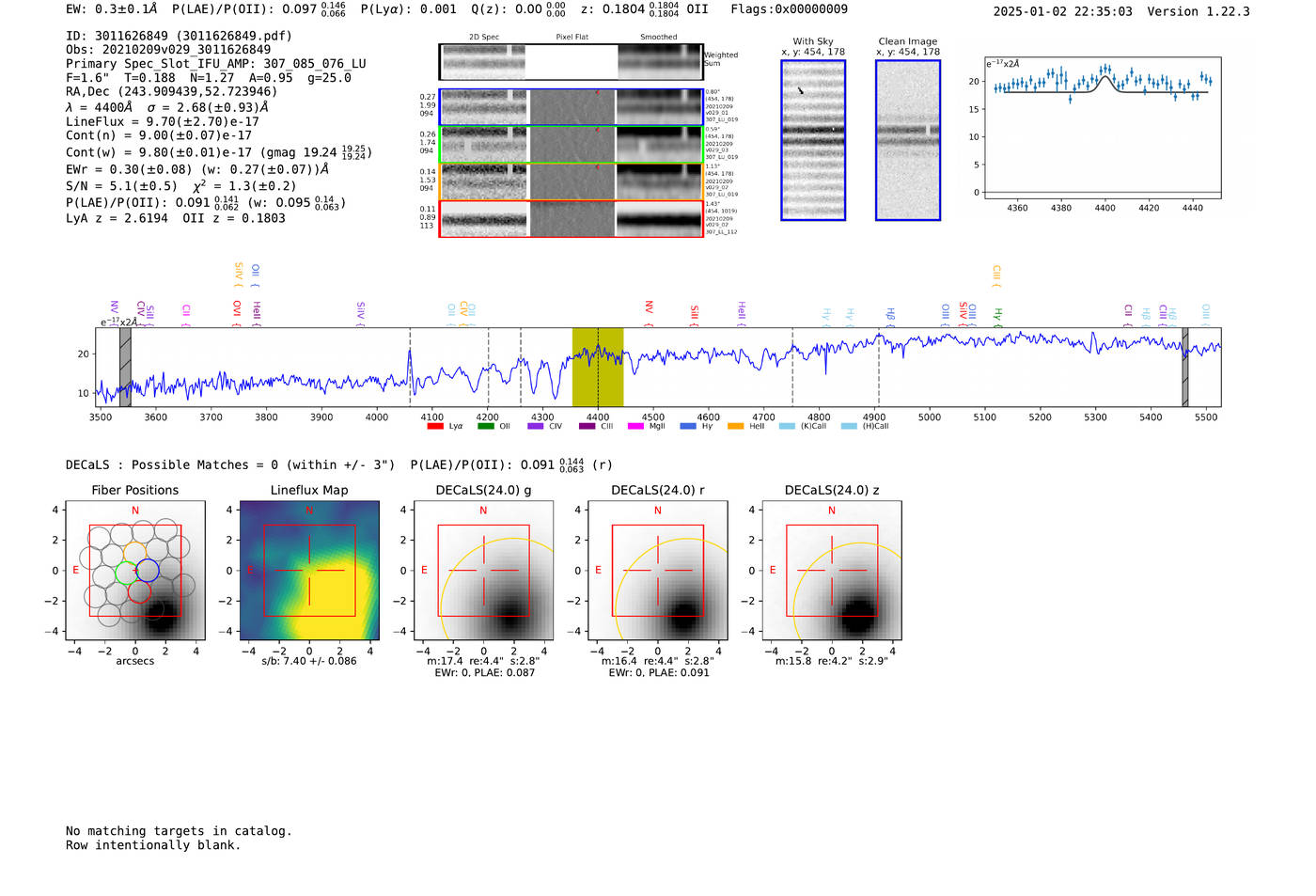Click the red Lyα legend swatch

tap(434, 426)
